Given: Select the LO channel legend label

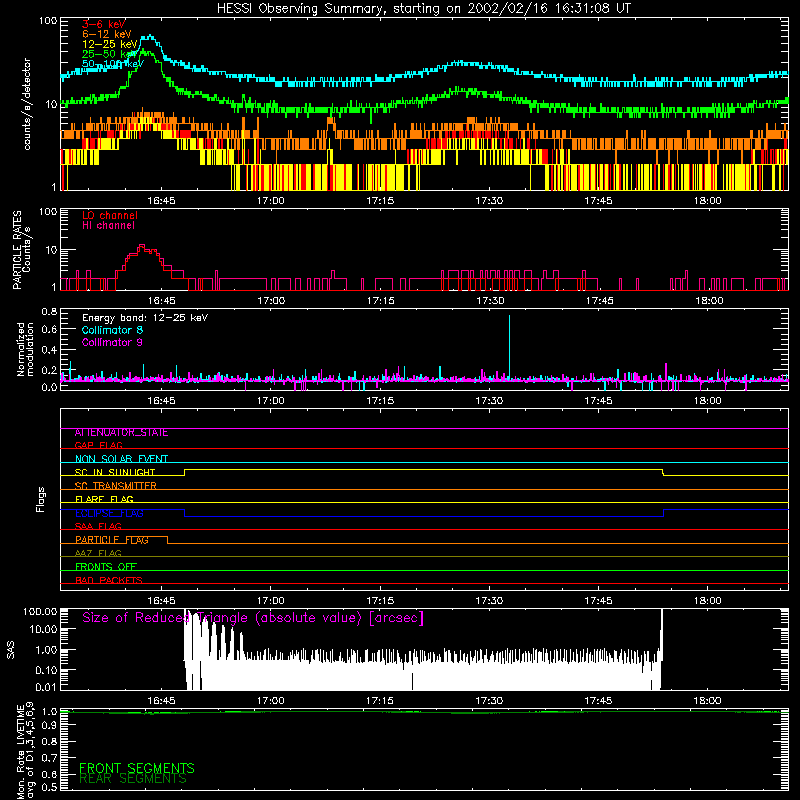Looking at the screenshot, I should point(110,215).
